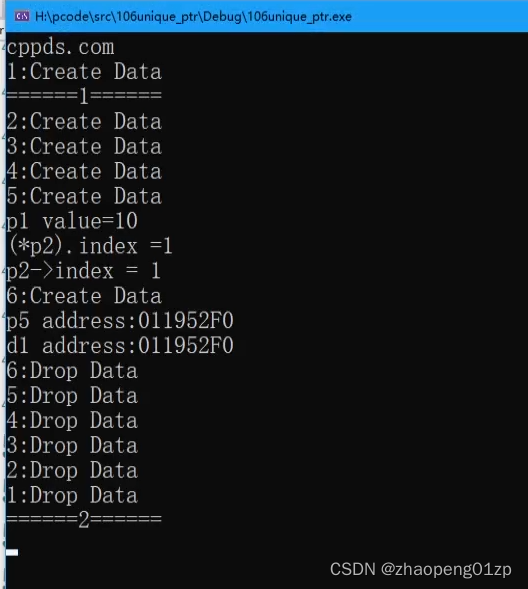Select the (*p2).index =1 line
This screenshot has height=589, width=528.
point(90,246)
